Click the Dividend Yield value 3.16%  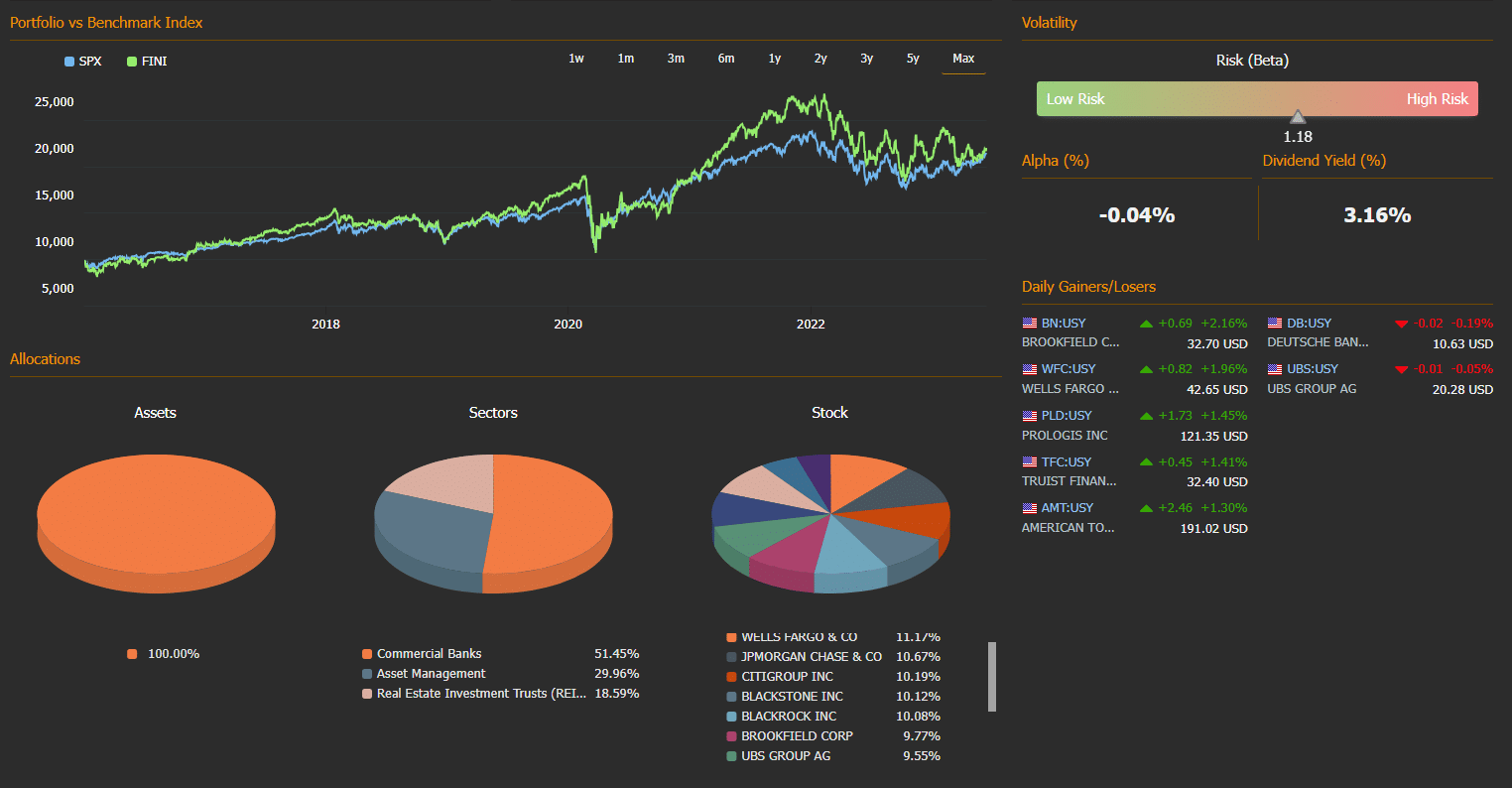pos(1377,215)
